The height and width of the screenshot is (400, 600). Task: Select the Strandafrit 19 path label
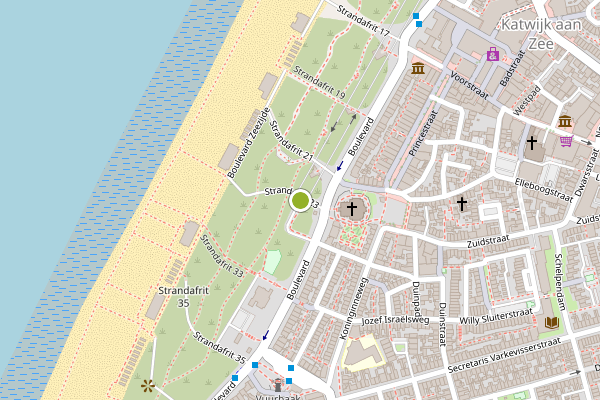click(319, 82)
